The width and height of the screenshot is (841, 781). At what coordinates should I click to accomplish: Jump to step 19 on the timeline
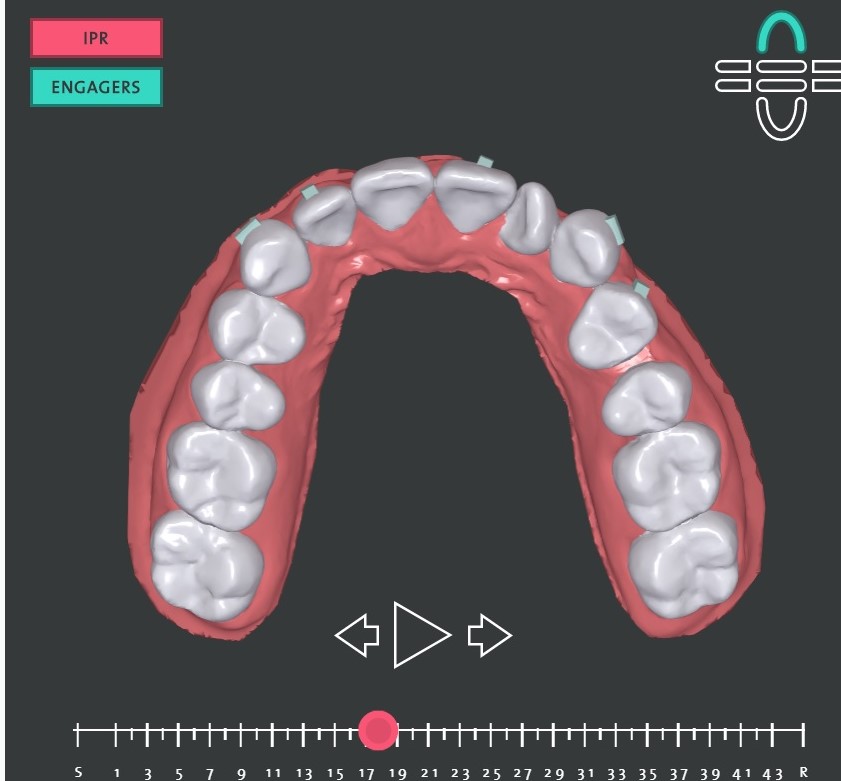397,773
